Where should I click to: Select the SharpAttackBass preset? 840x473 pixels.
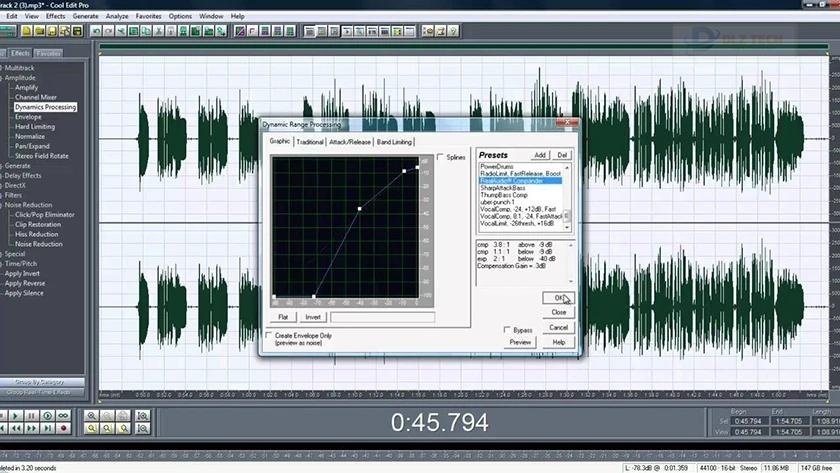click(504, 188)
